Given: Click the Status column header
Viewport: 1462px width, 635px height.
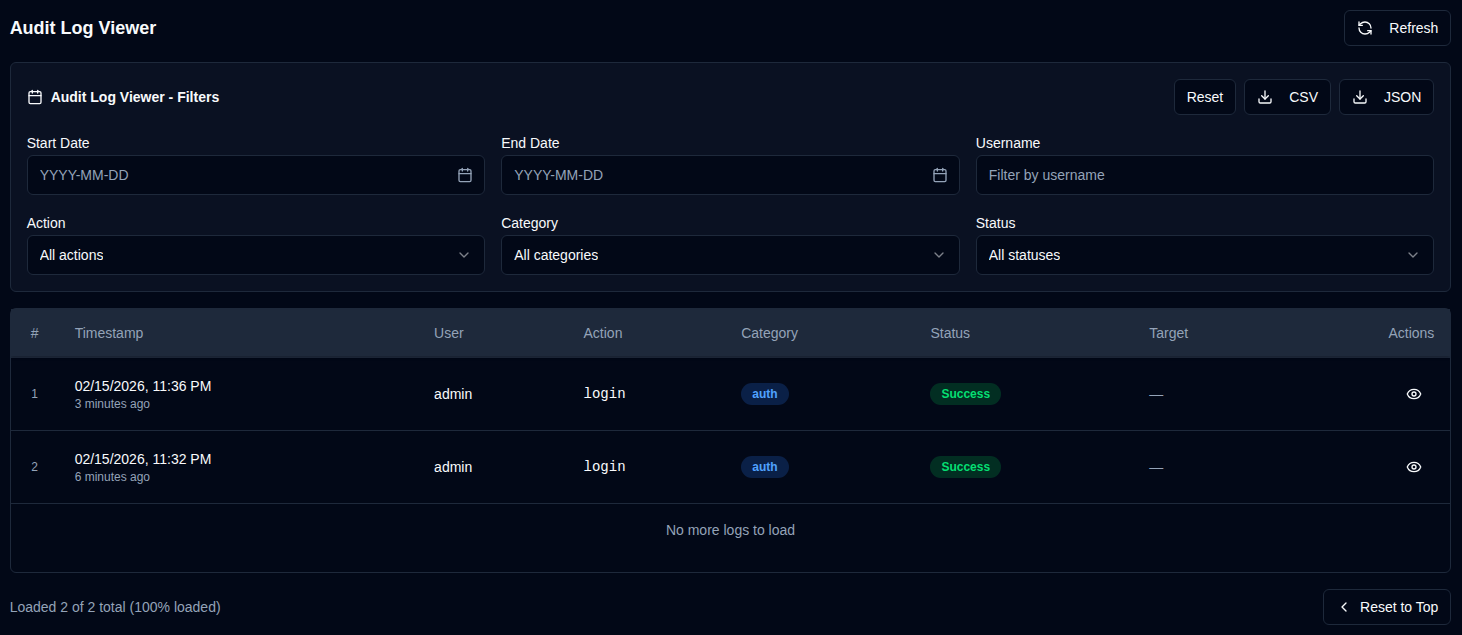Looking at the screenshot, I should [x=950, y=333].
